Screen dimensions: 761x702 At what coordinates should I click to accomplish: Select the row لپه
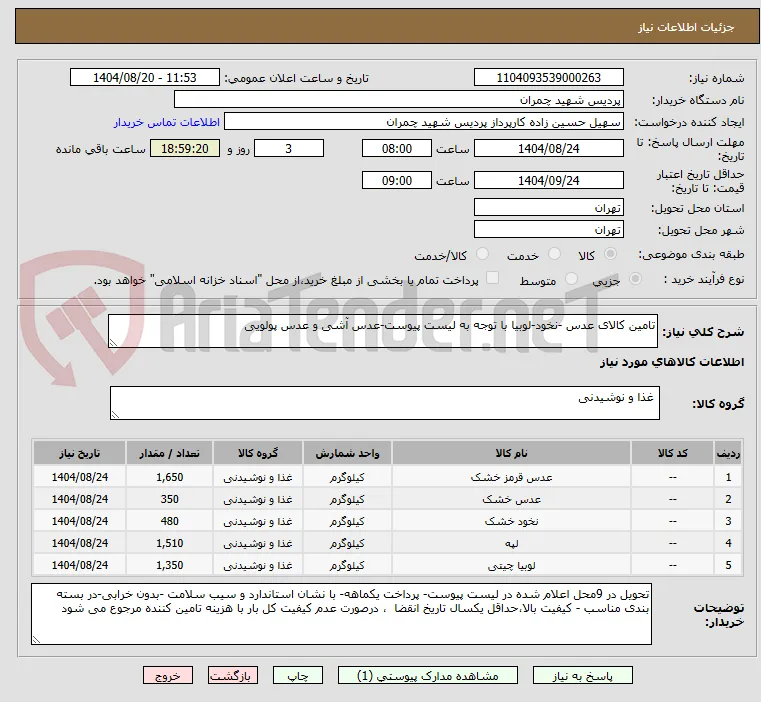(388, 543)
